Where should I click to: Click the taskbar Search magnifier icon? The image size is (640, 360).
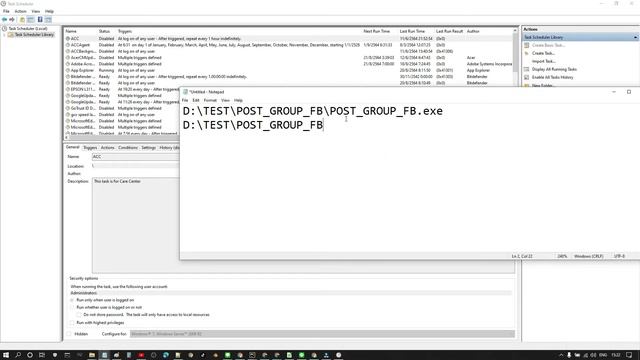[18, 355]
